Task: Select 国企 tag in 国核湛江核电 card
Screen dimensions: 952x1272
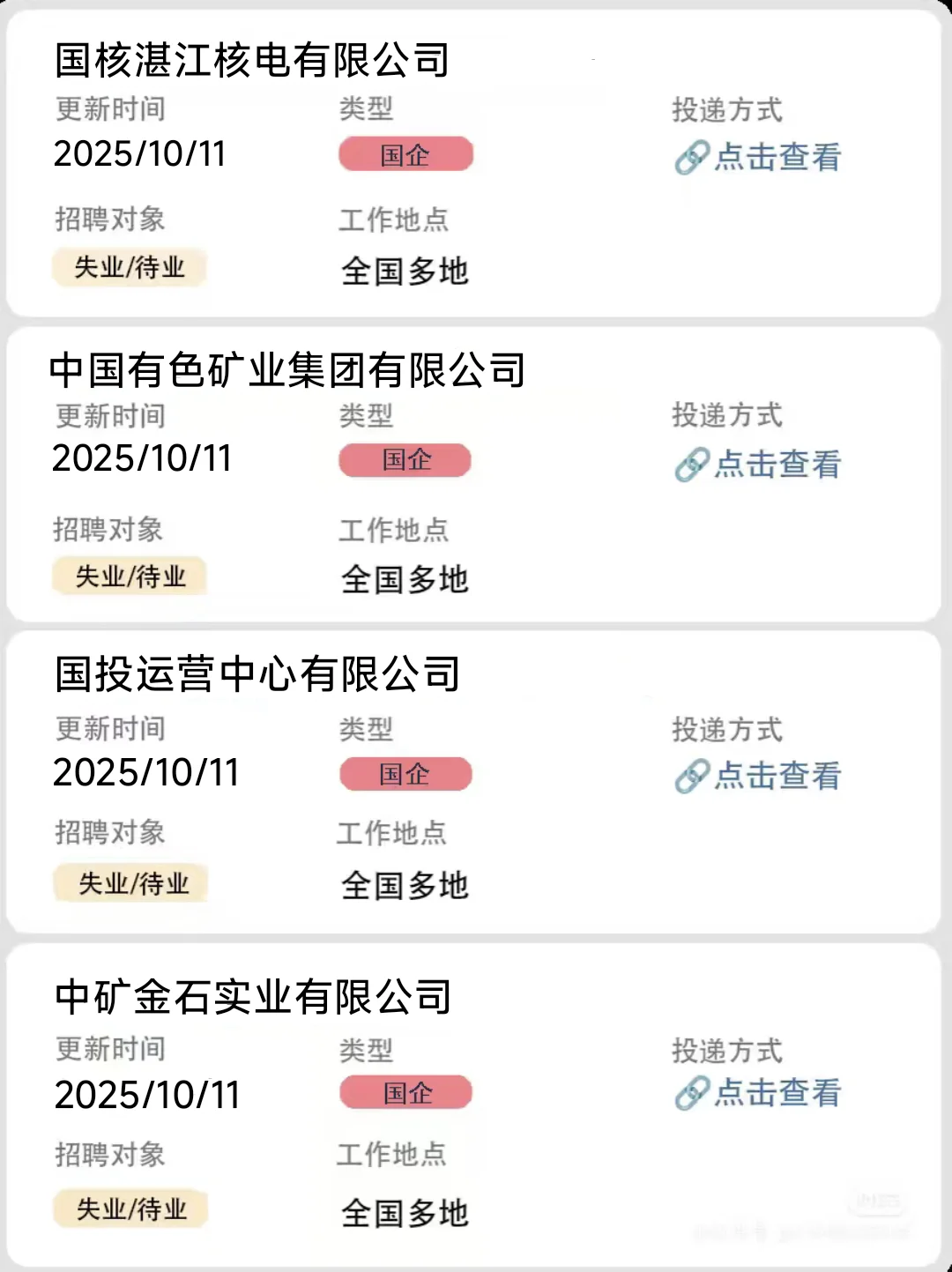Action: click(406, 154)
